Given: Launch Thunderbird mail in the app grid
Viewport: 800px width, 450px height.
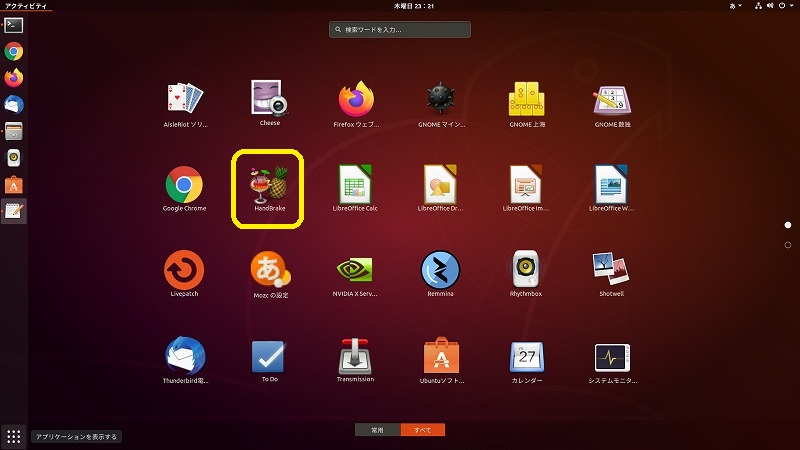Looking at the screenshot, I should pos(185,360).
